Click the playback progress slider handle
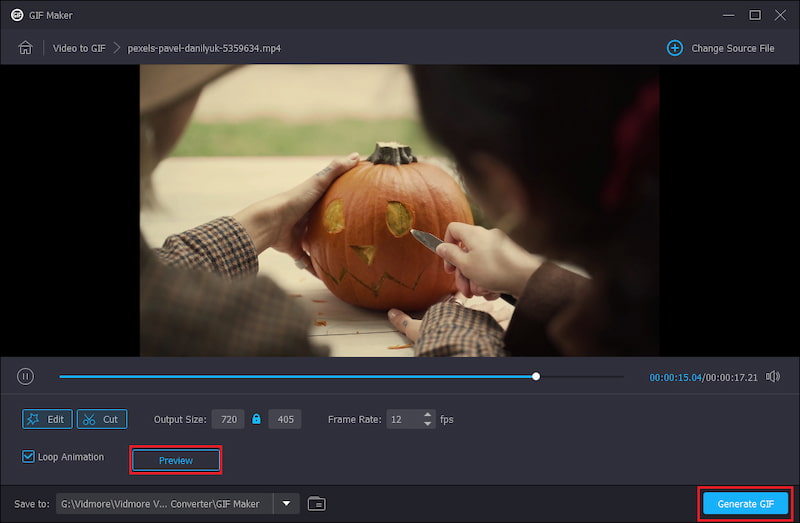Image resolution: width=800 pixels, height=523 pixels. (x=536, y=377)
